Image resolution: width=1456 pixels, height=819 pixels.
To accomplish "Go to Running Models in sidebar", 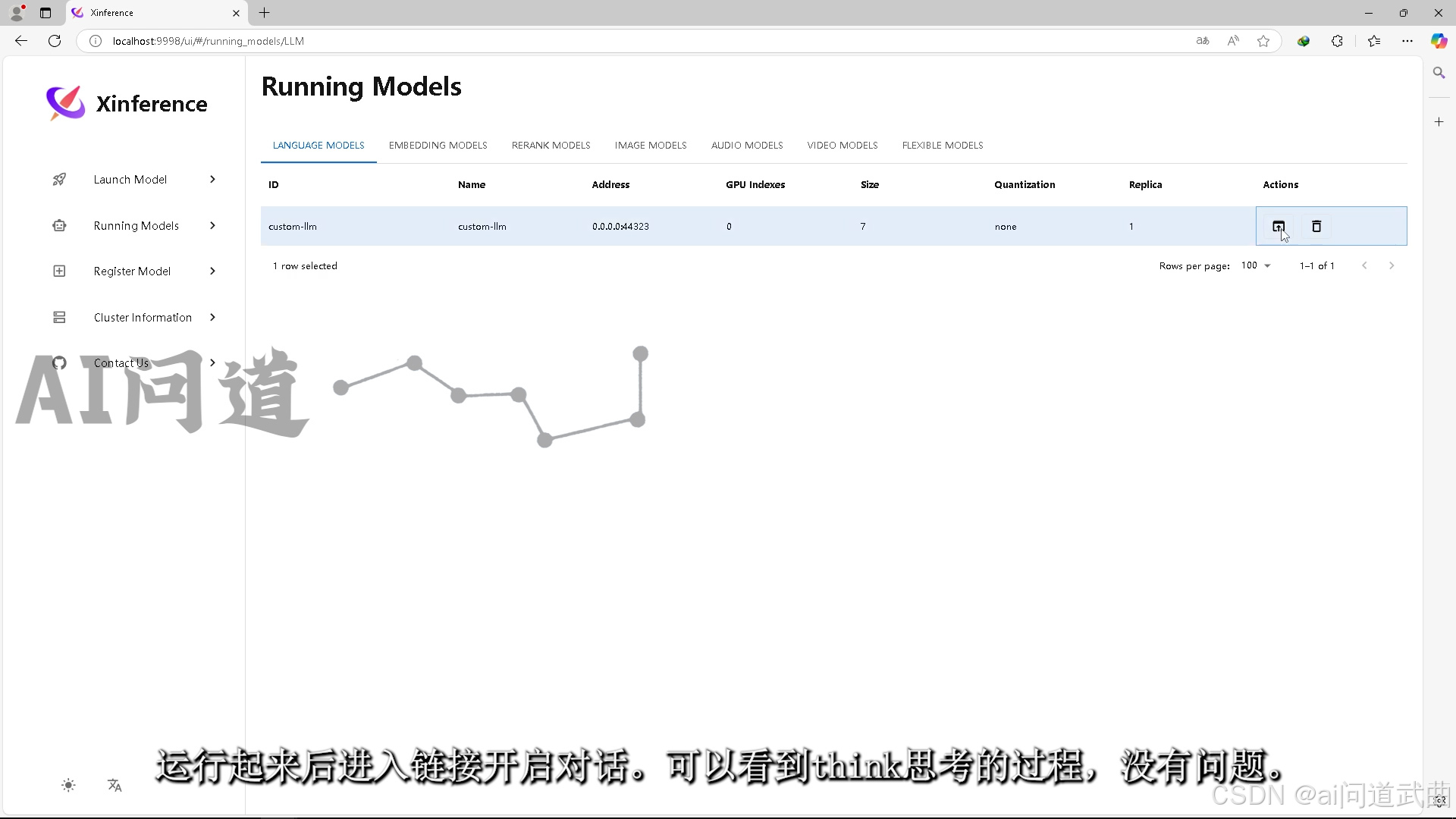I will (x=136, y=226).
